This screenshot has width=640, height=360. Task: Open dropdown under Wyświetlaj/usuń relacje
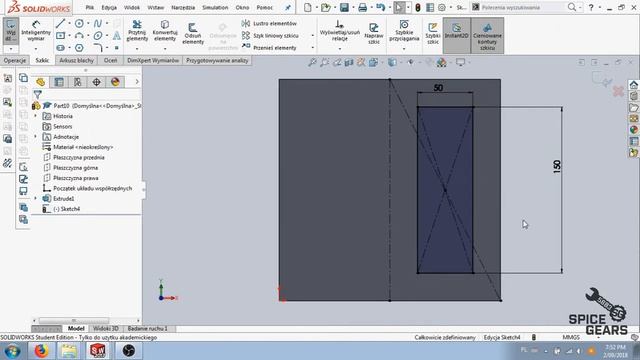[340, 49]
